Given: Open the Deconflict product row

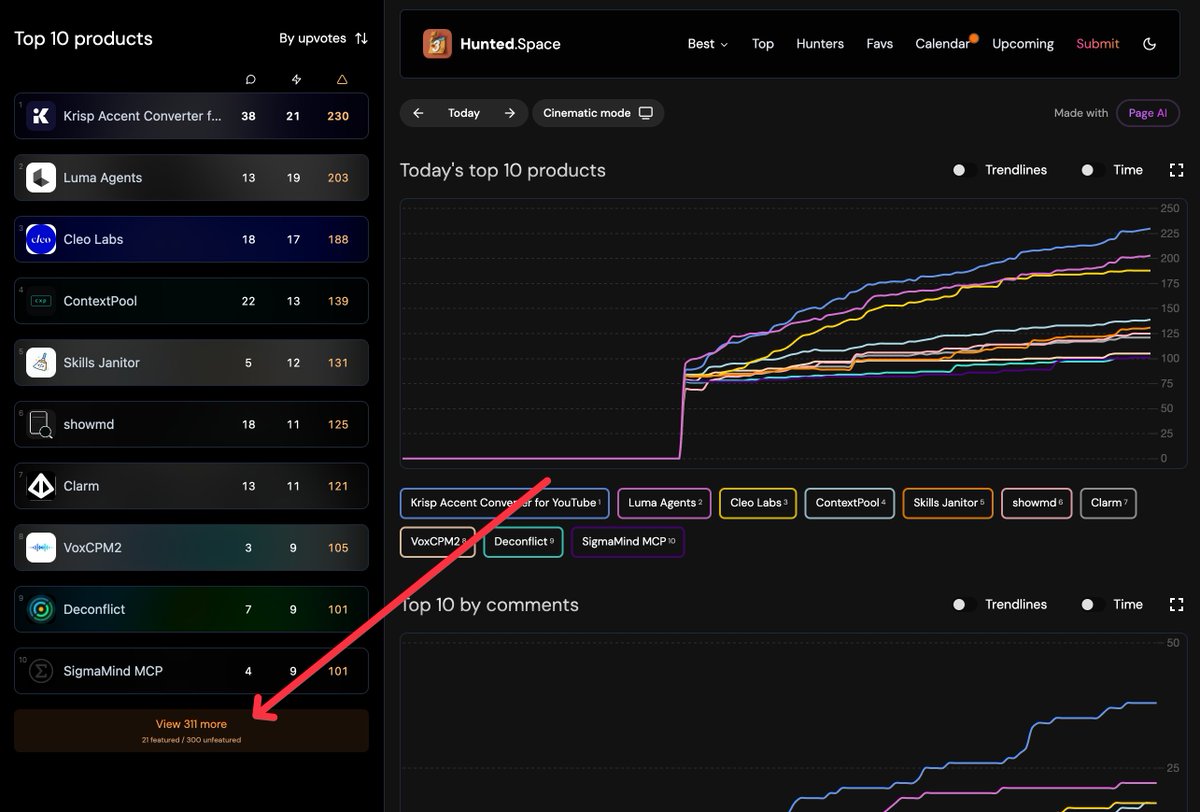Looking at the screenshot, I should [x=191, y=609].
